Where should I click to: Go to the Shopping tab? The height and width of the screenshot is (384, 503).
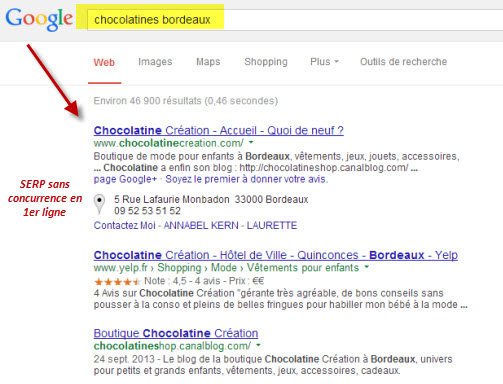coord(266,62)
